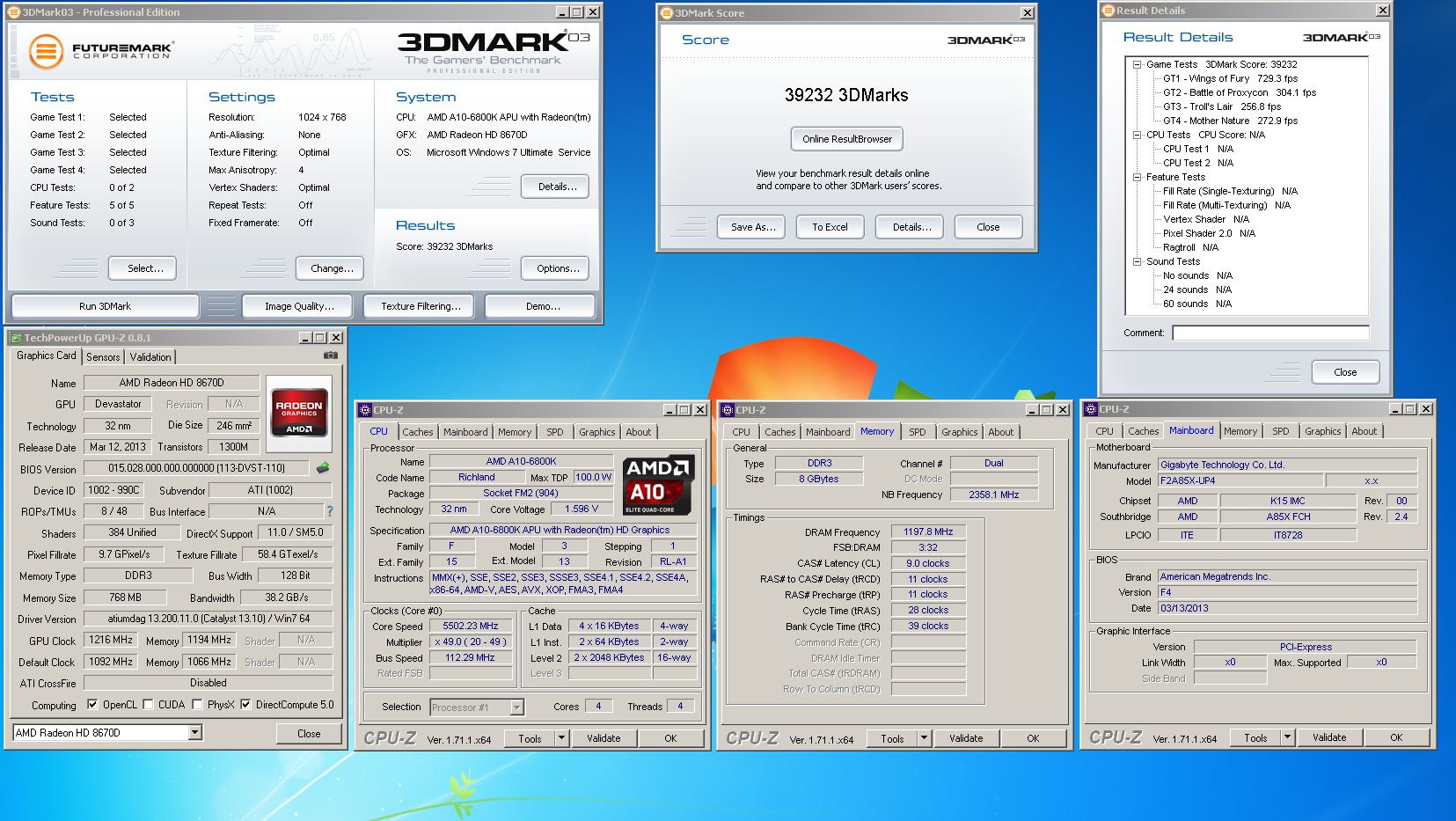Click the GPU-Z screenshot camera icon

(330, 356)
